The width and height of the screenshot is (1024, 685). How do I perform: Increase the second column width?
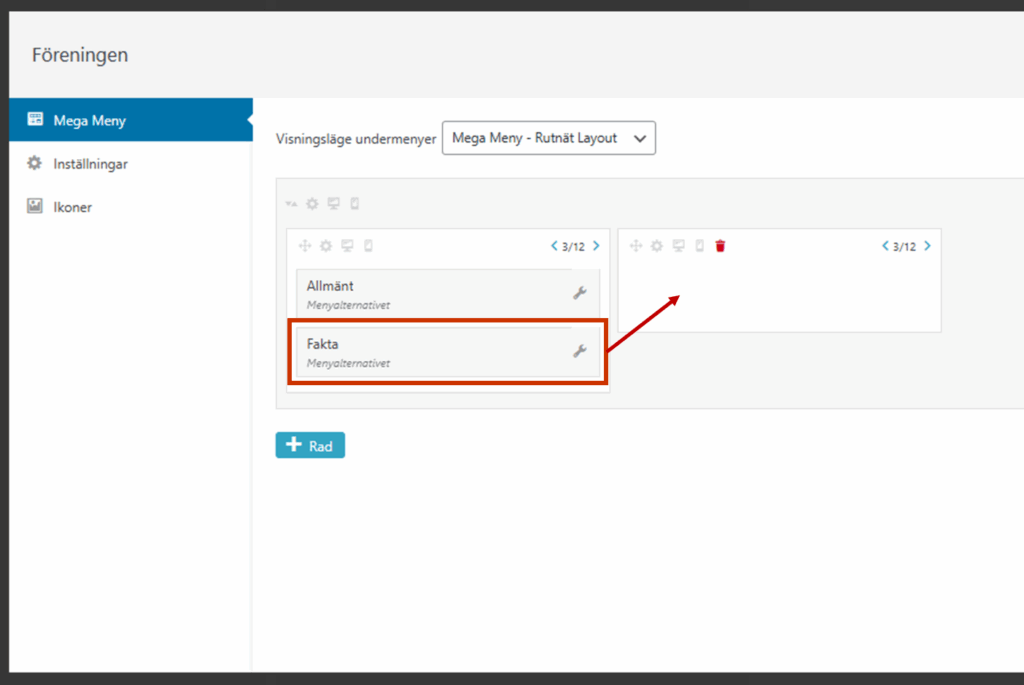928,246
